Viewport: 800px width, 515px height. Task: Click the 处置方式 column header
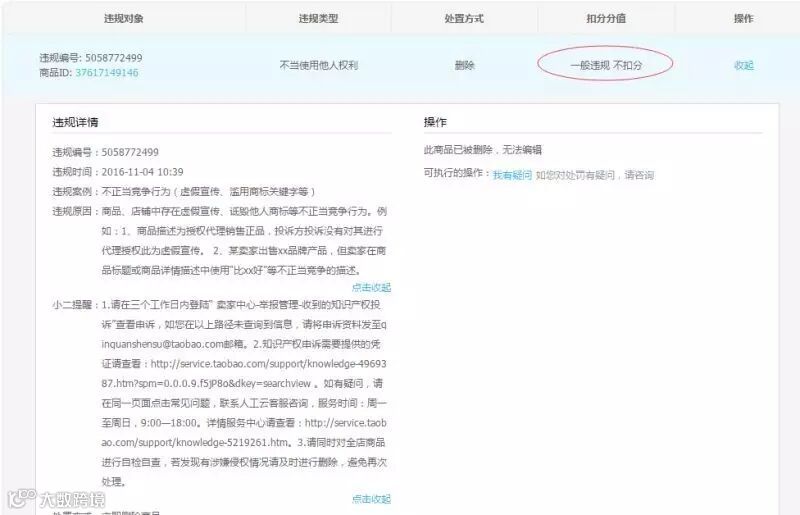(x=464, y=18)
